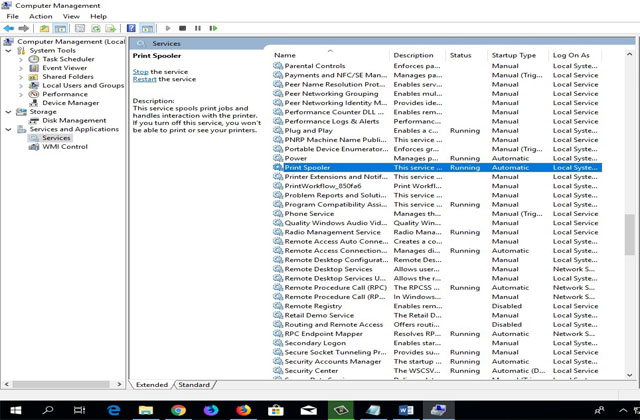Open the View menu
This screenshot has height=420, width=640.
(x=71, y=16)
